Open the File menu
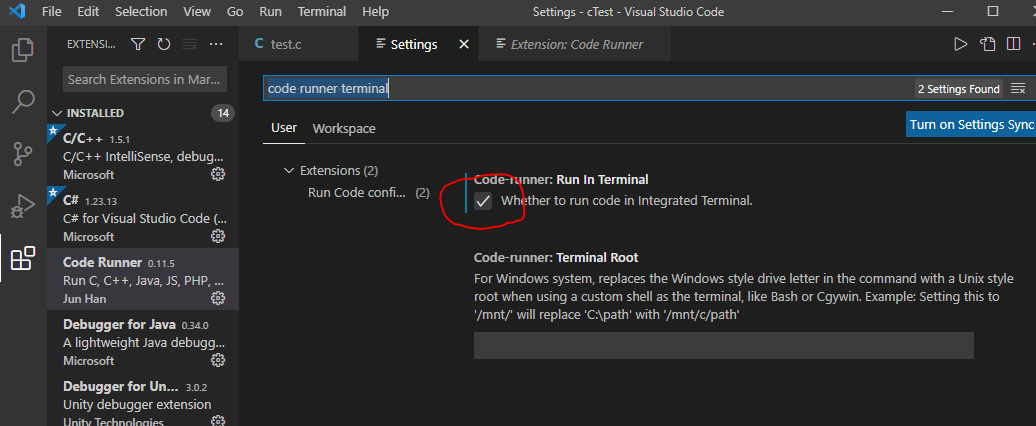 (52, 11)
